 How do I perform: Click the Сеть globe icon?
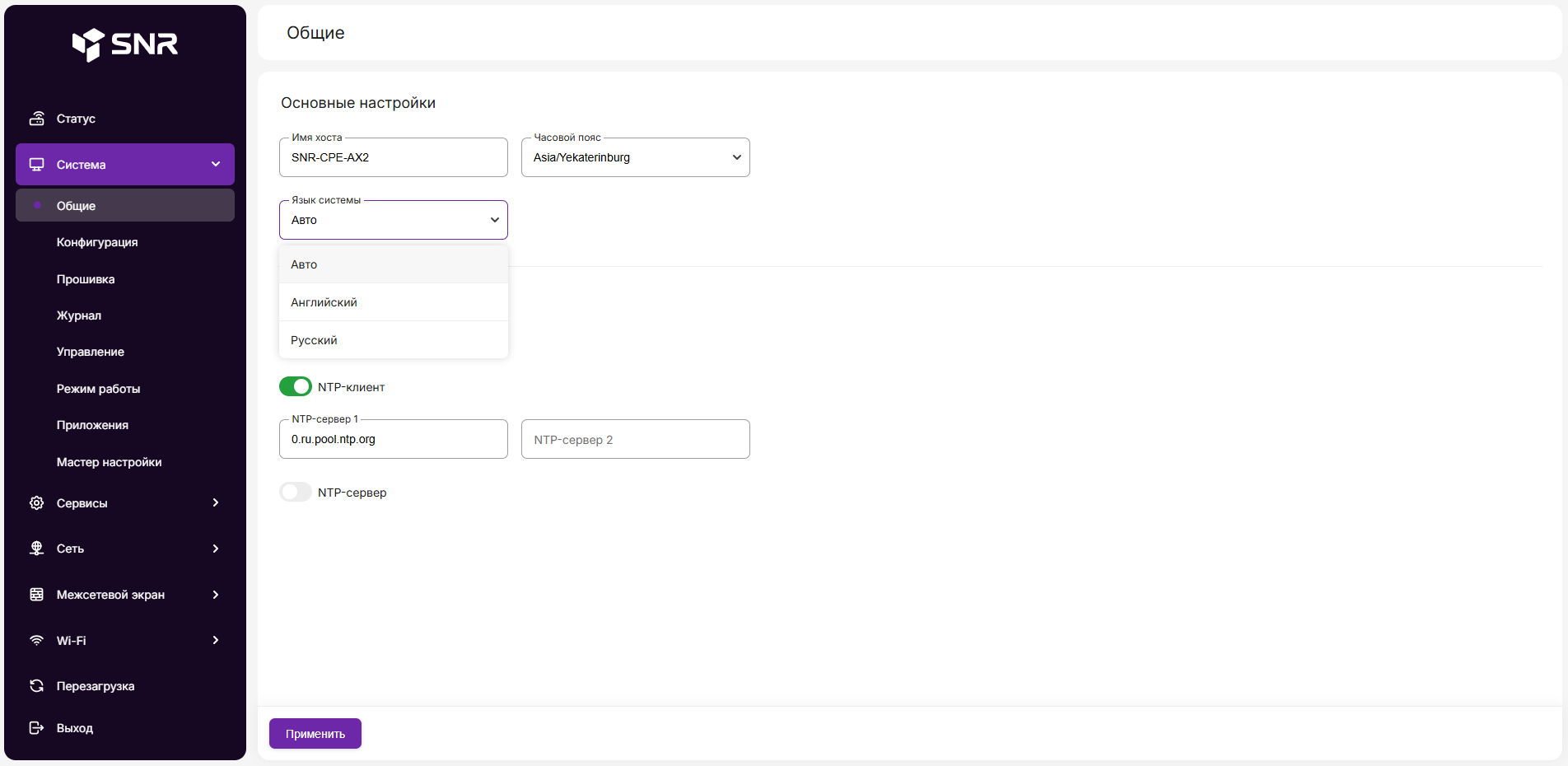(x=37, y=549)
